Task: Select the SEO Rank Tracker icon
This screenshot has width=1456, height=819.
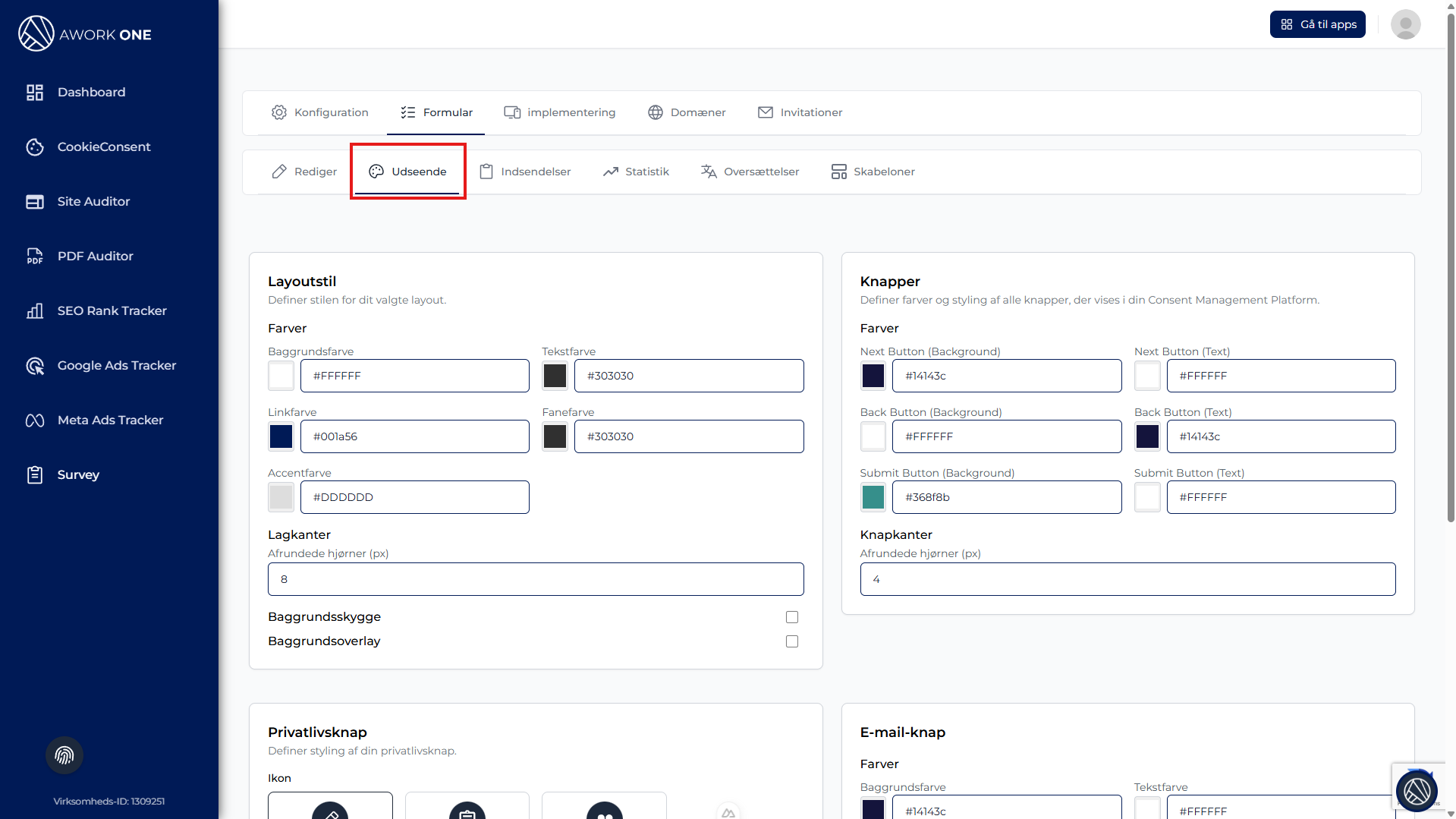Action: point(35,311)
